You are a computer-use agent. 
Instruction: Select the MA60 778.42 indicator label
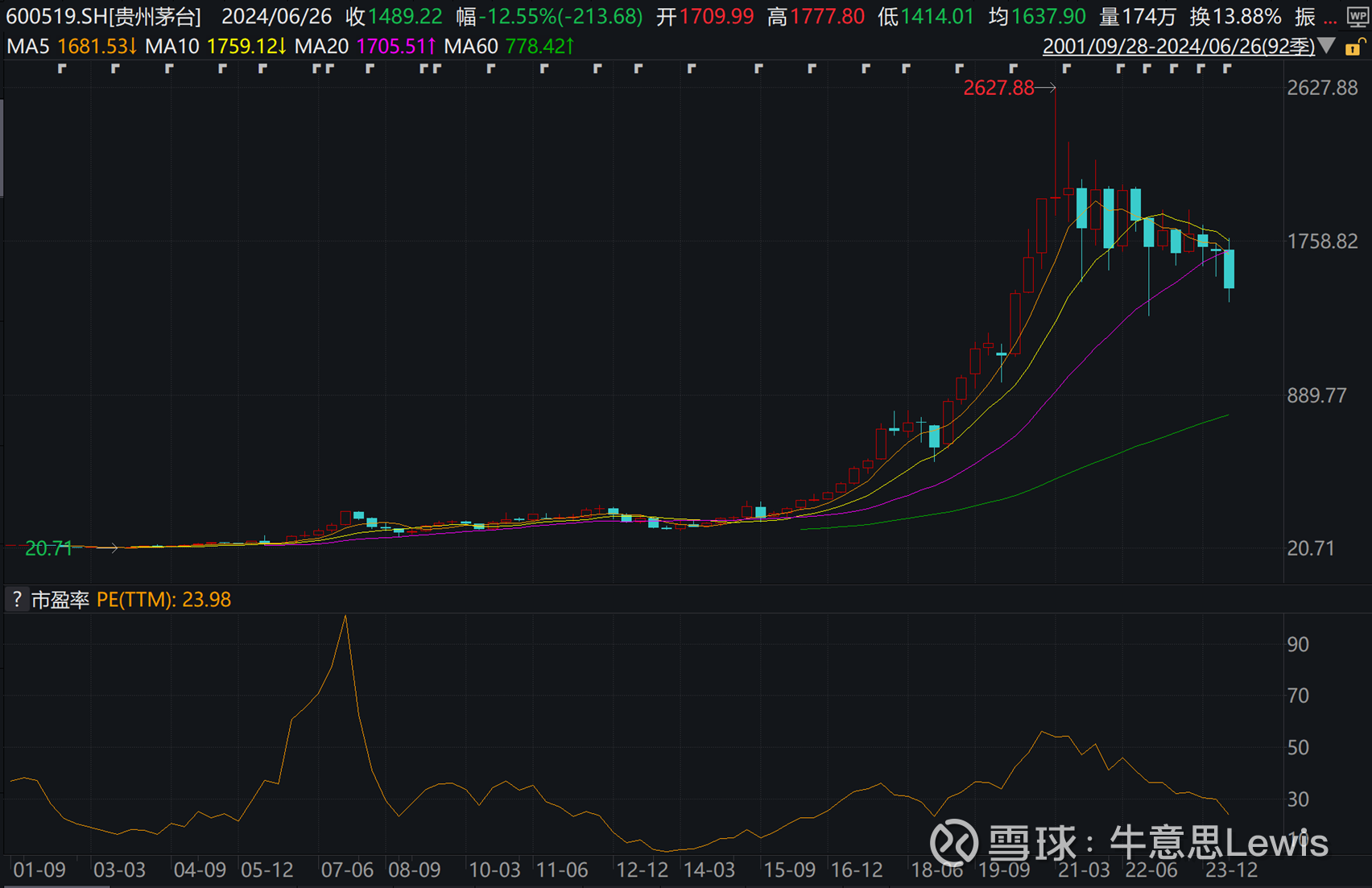click(510, 47)
